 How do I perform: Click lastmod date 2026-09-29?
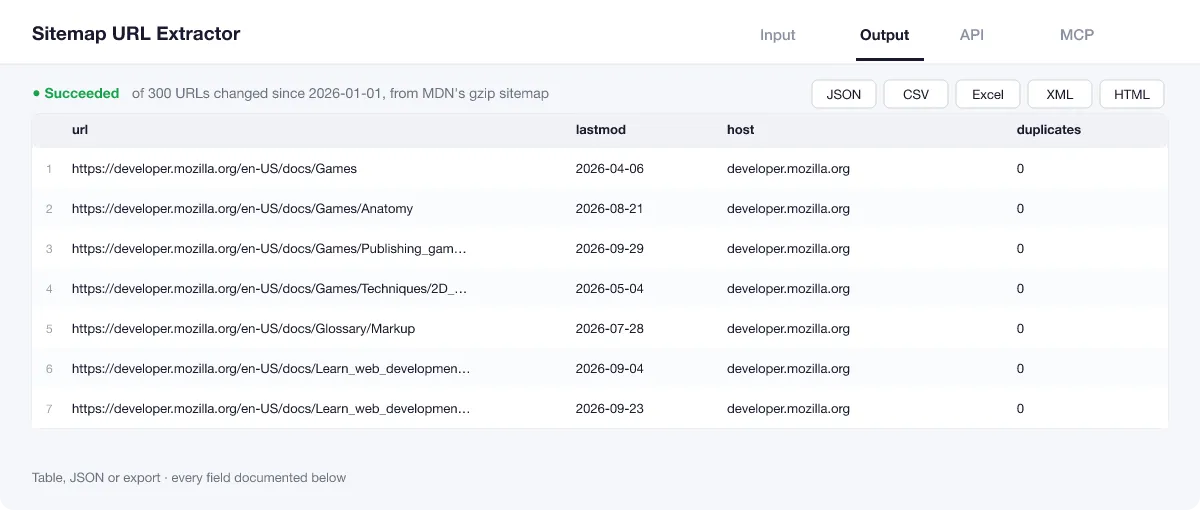610,249
